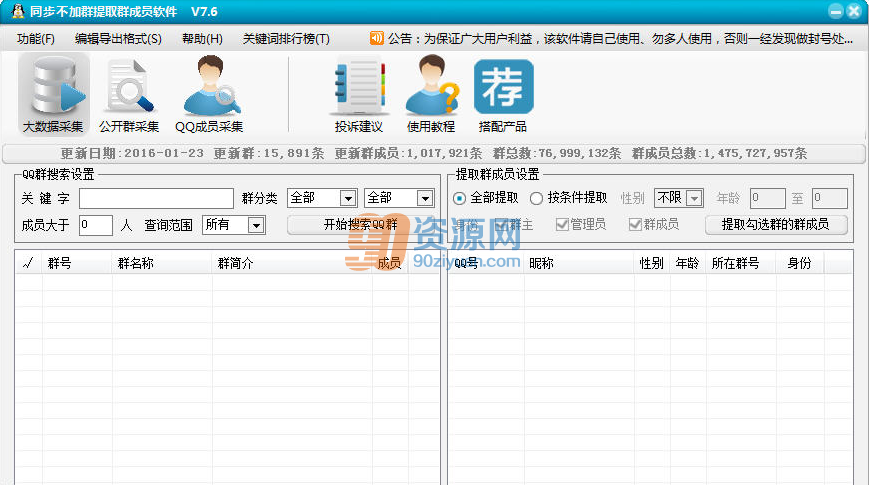Image resolution: width=870 pixels, height=485 pixels.
Task: Expand the first 群分类 dropdown
Action: [348, 198]
